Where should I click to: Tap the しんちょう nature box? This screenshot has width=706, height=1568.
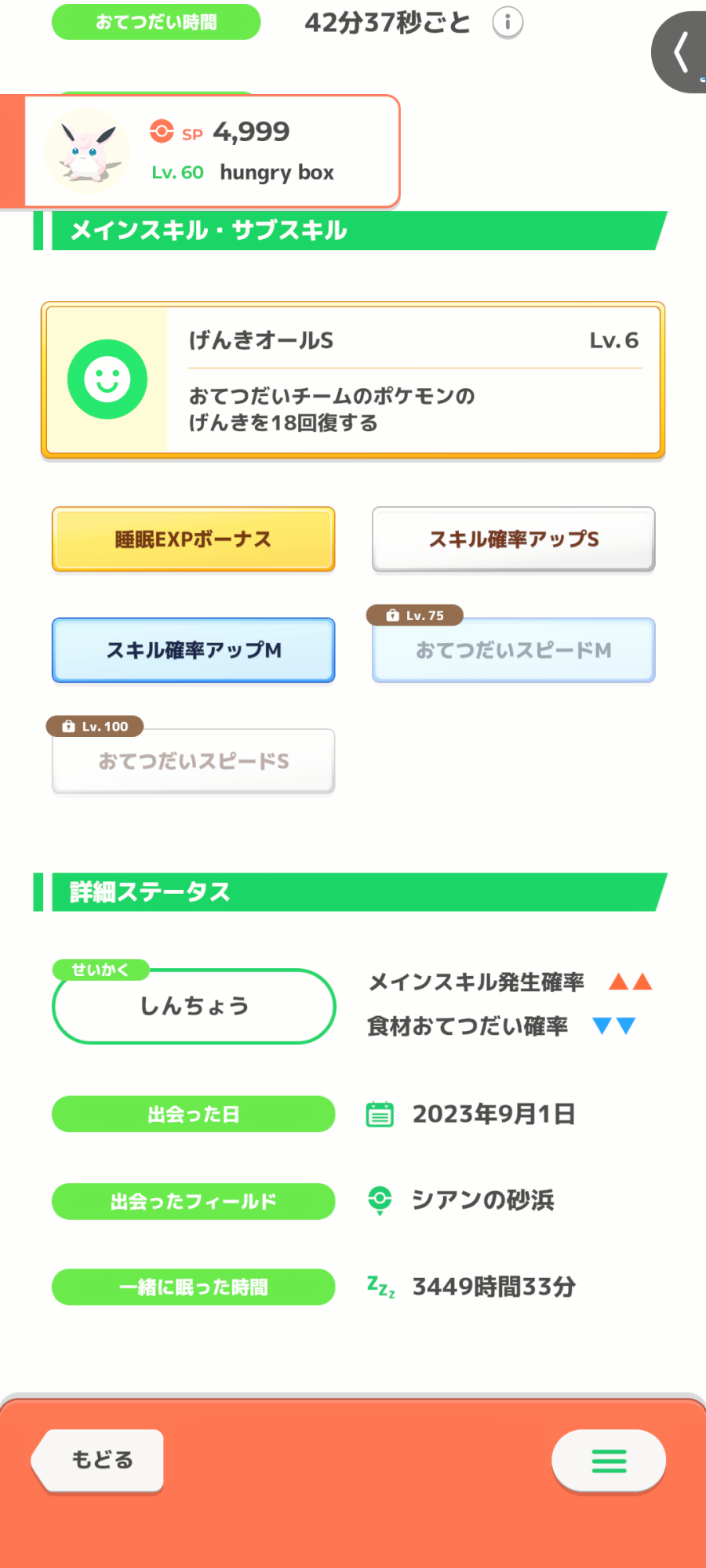[x=194, y=1006]
